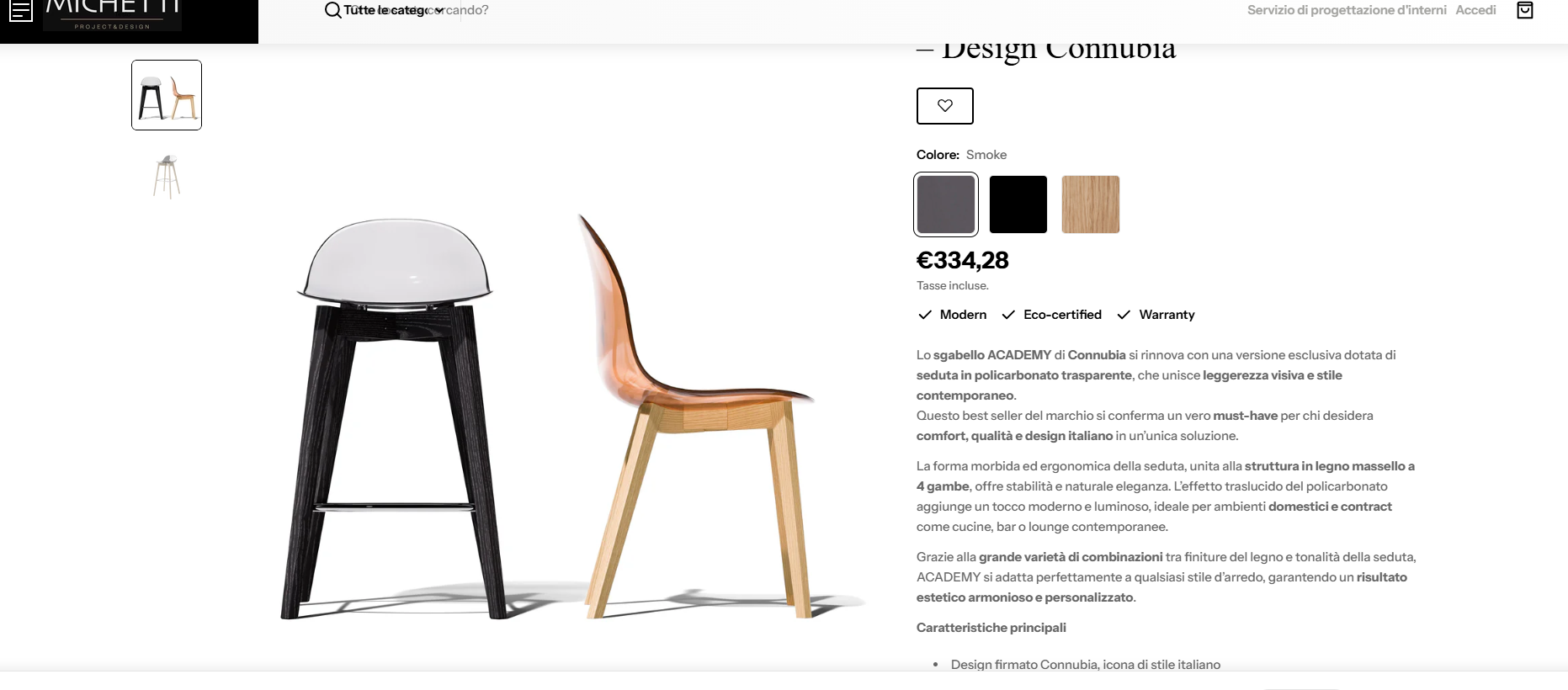Open the shopping bag cart icon
This screenshot has height=690, width=1568.
coord(1524,10)
